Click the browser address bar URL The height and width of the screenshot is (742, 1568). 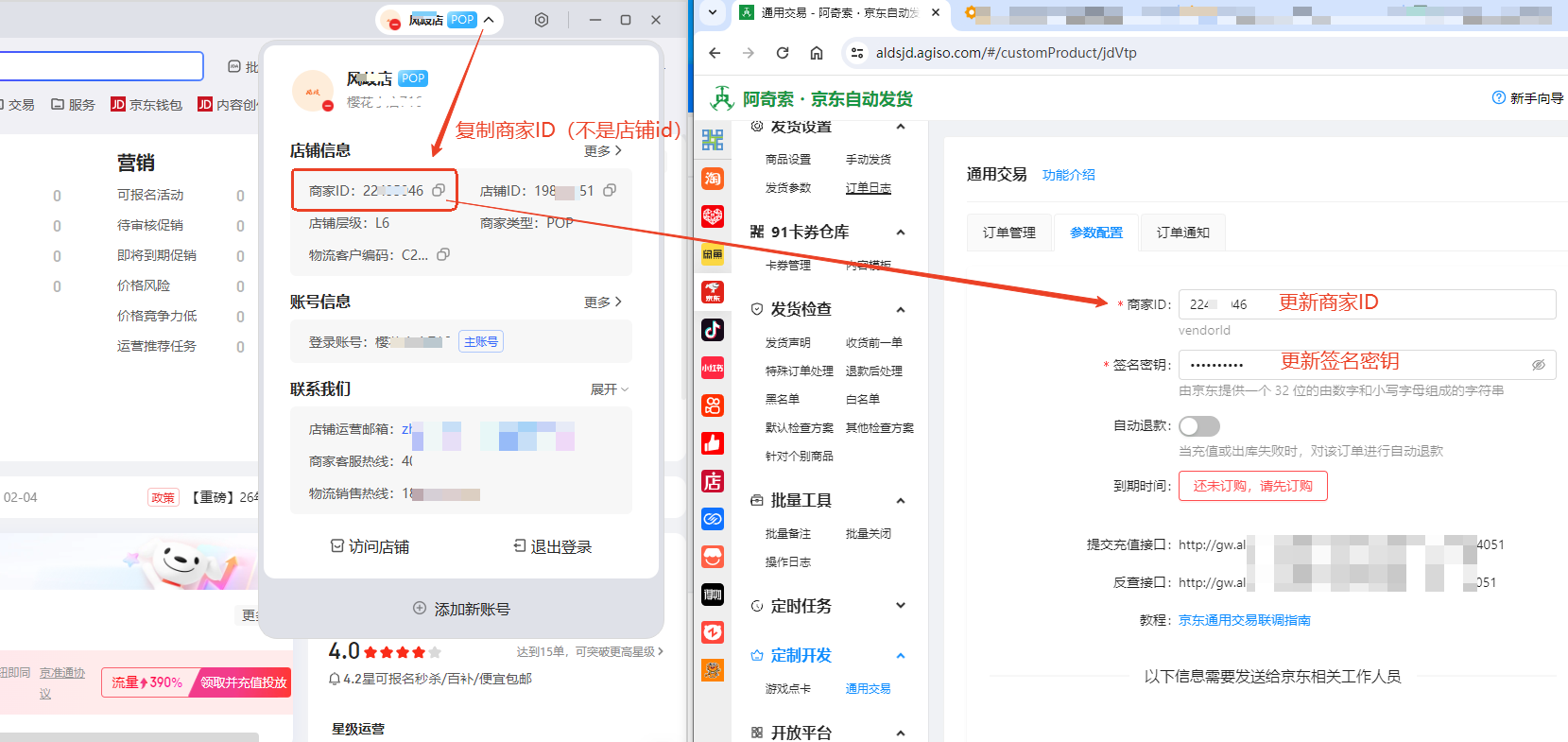(x=1007, y=53)
